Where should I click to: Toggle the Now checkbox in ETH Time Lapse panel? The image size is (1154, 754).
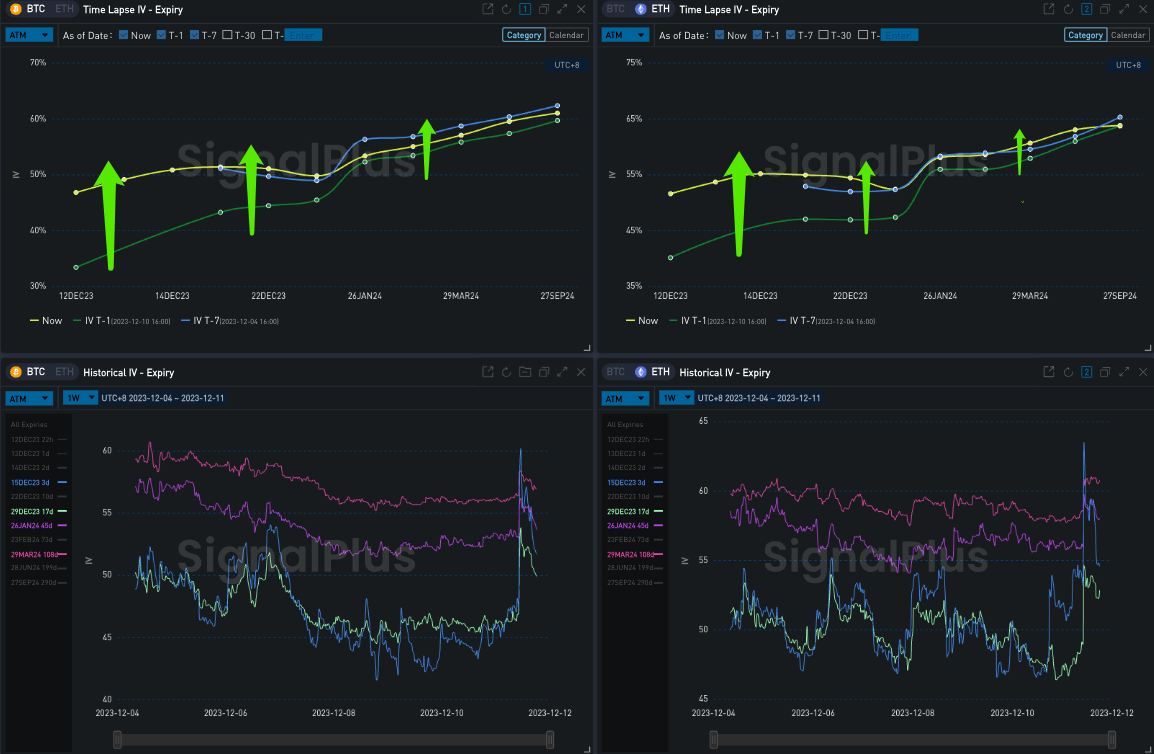[720, 35]
